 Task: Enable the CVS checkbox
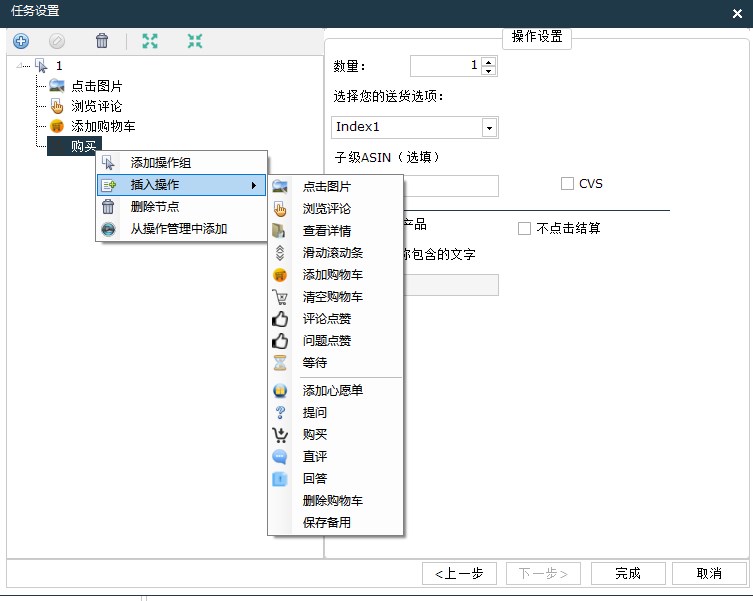tap(567, 184)
